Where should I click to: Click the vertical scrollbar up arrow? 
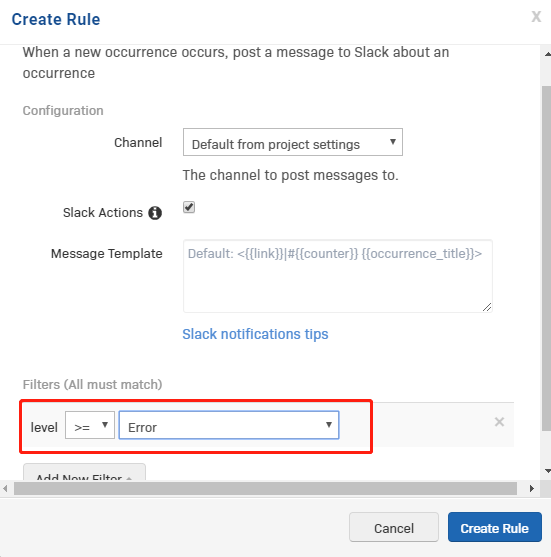tap(547, 54)
